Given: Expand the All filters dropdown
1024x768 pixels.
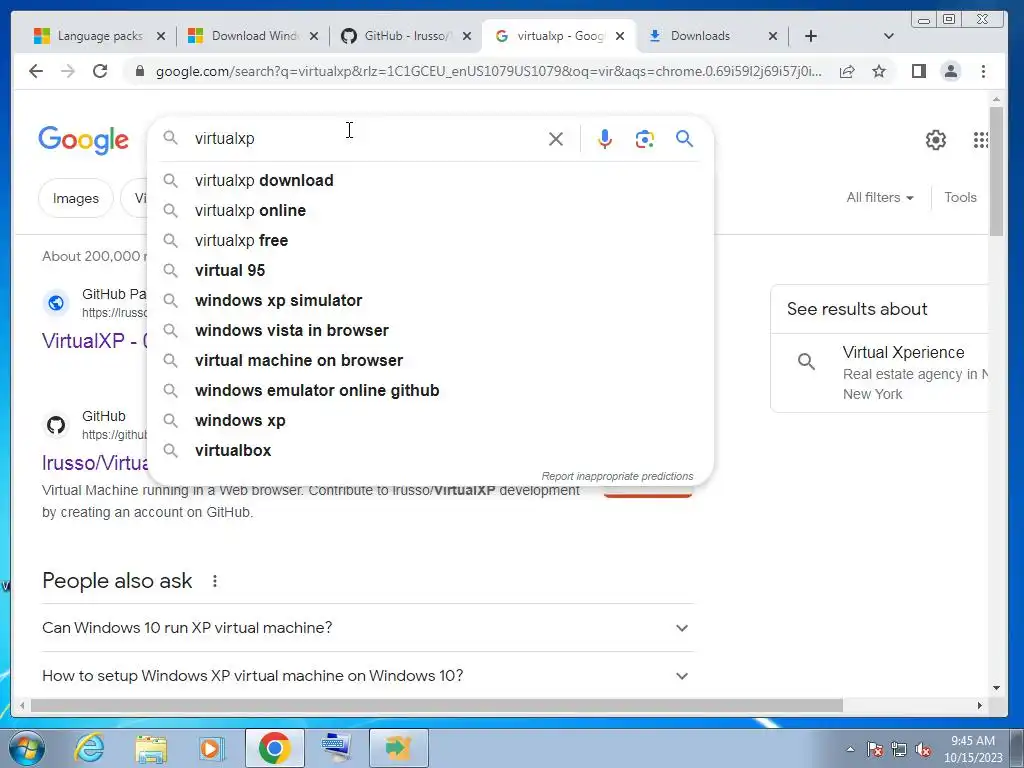Looking at the screenshot, I should pos(880,197).
